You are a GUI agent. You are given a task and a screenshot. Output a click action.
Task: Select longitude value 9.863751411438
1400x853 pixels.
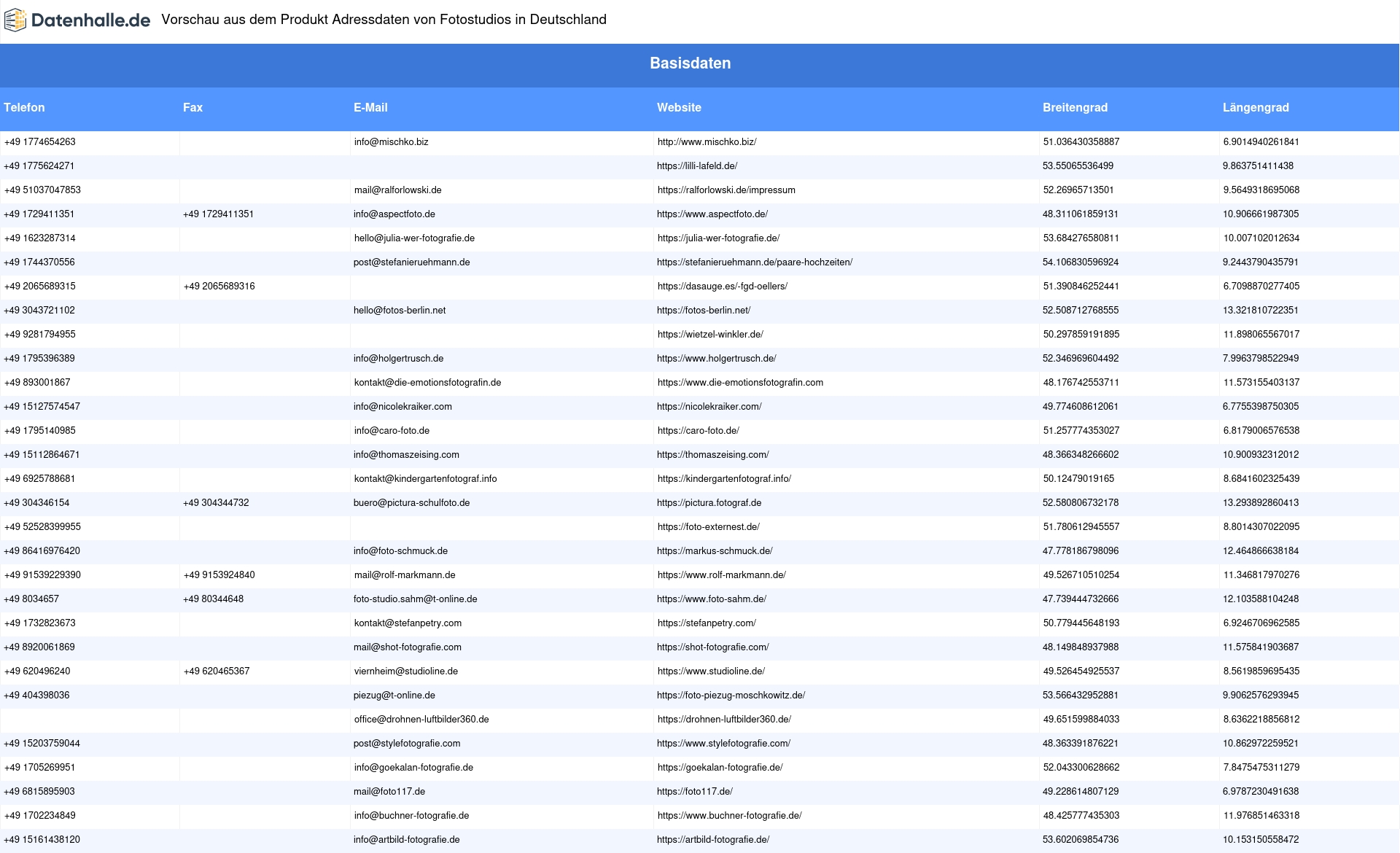(x=1259, y=166)
